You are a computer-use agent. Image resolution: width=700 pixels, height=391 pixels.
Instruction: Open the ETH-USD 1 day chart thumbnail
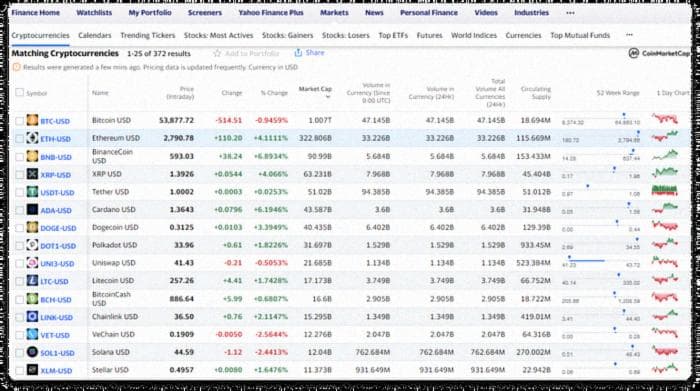[x=665, y=137]
